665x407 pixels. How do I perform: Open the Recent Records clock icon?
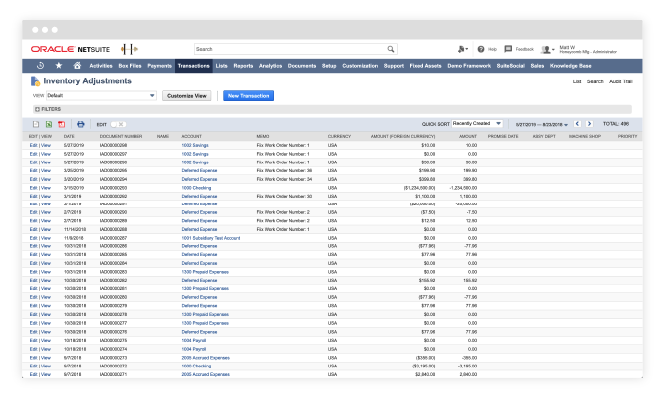(41, 66)
